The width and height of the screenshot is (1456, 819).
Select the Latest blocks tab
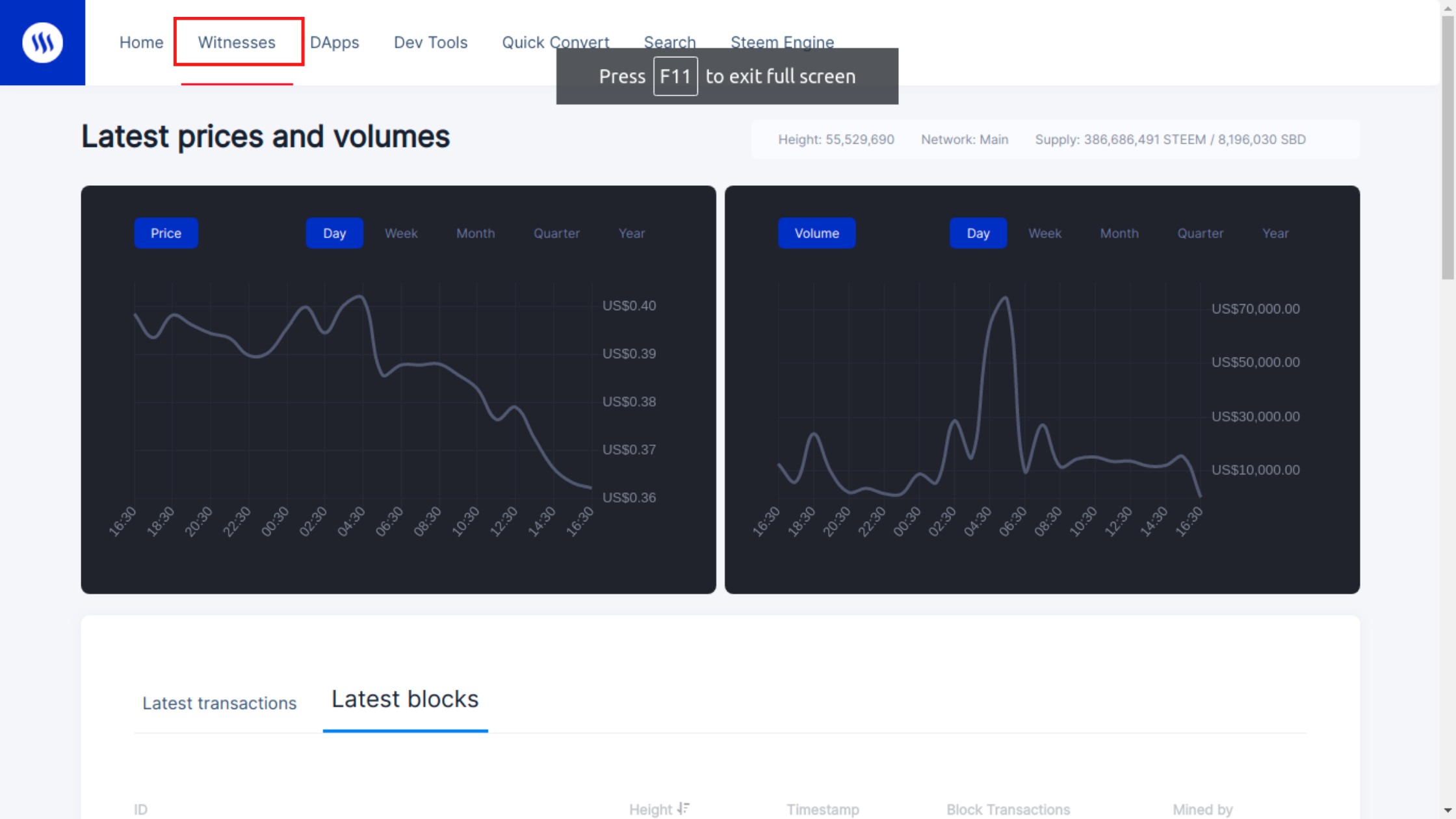[x=405, y=699]
